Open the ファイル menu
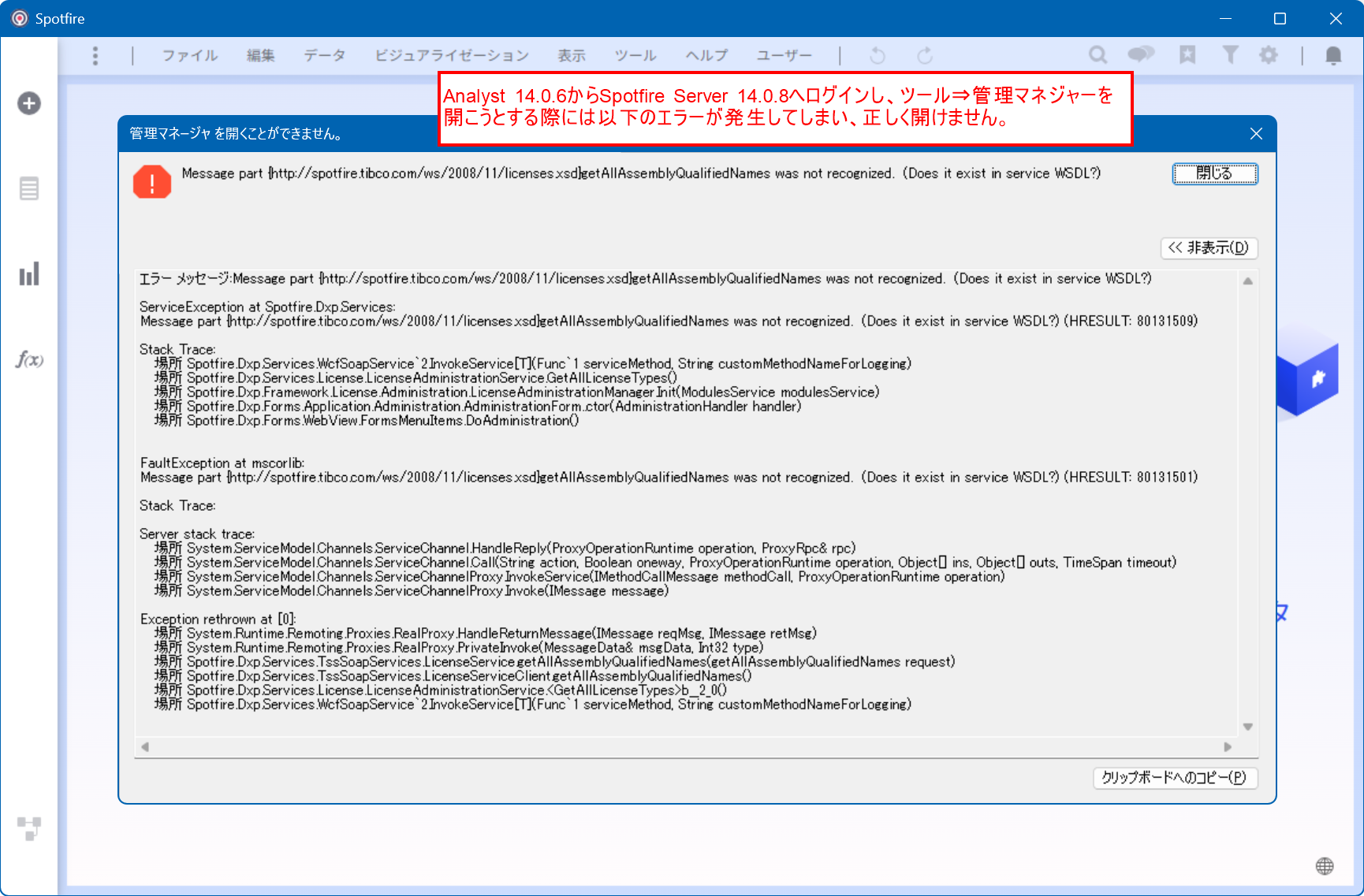The height and width of the screenshot is (896, 1364). pos(190,55)
